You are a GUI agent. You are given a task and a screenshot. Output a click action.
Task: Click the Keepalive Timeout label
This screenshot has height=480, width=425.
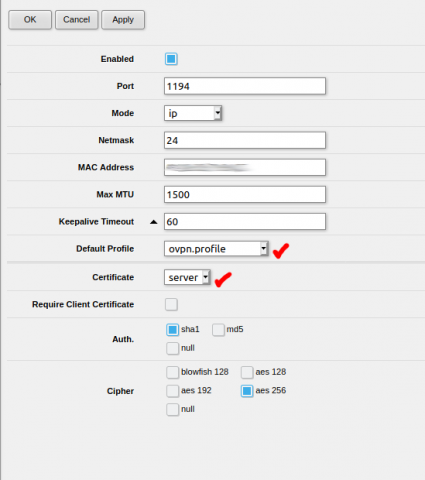tap(96, 222)
